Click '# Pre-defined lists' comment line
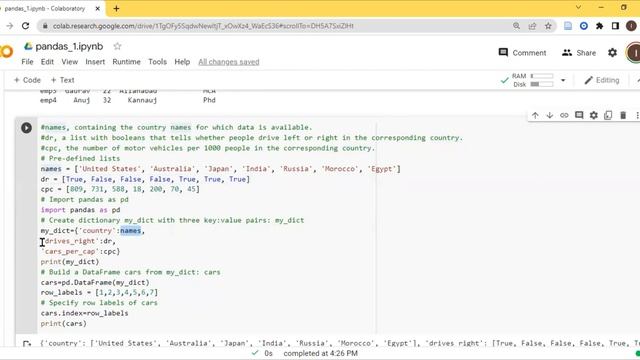This screenshot has height=360, width=640. pyautogui.click(x=80, y=158)
